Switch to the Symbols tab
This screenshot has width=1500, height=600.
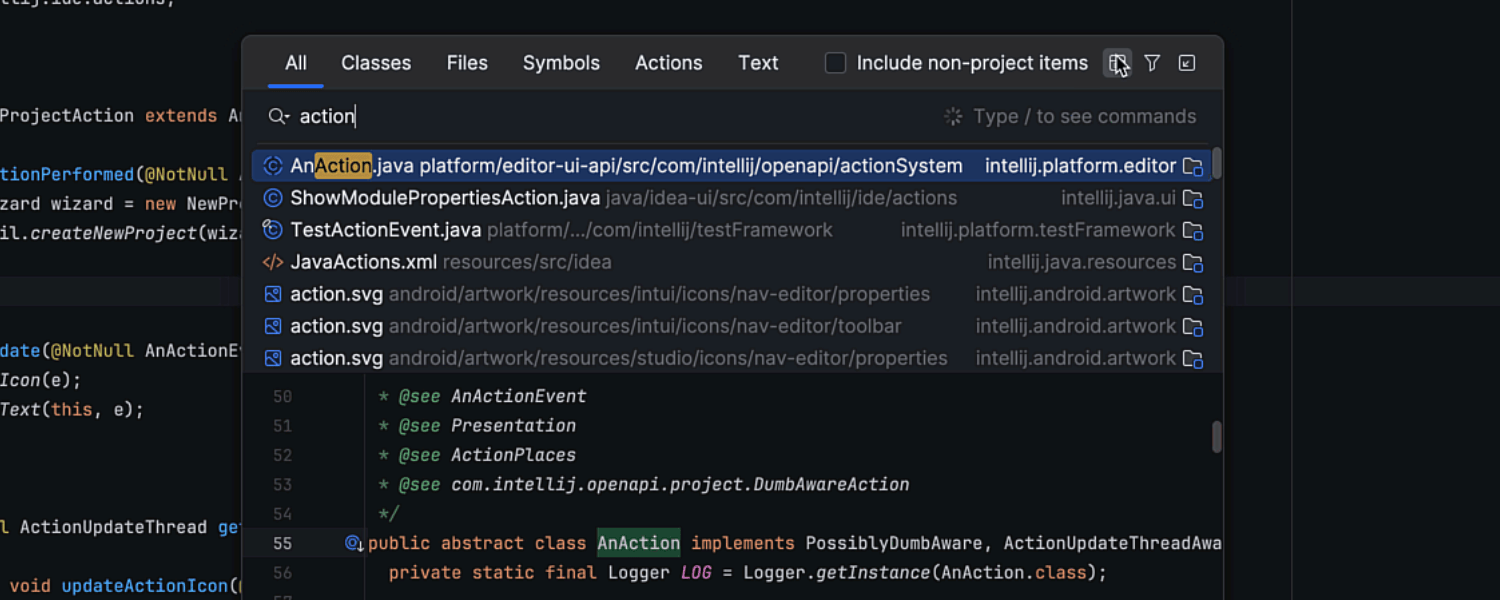[x=561, y=63]
